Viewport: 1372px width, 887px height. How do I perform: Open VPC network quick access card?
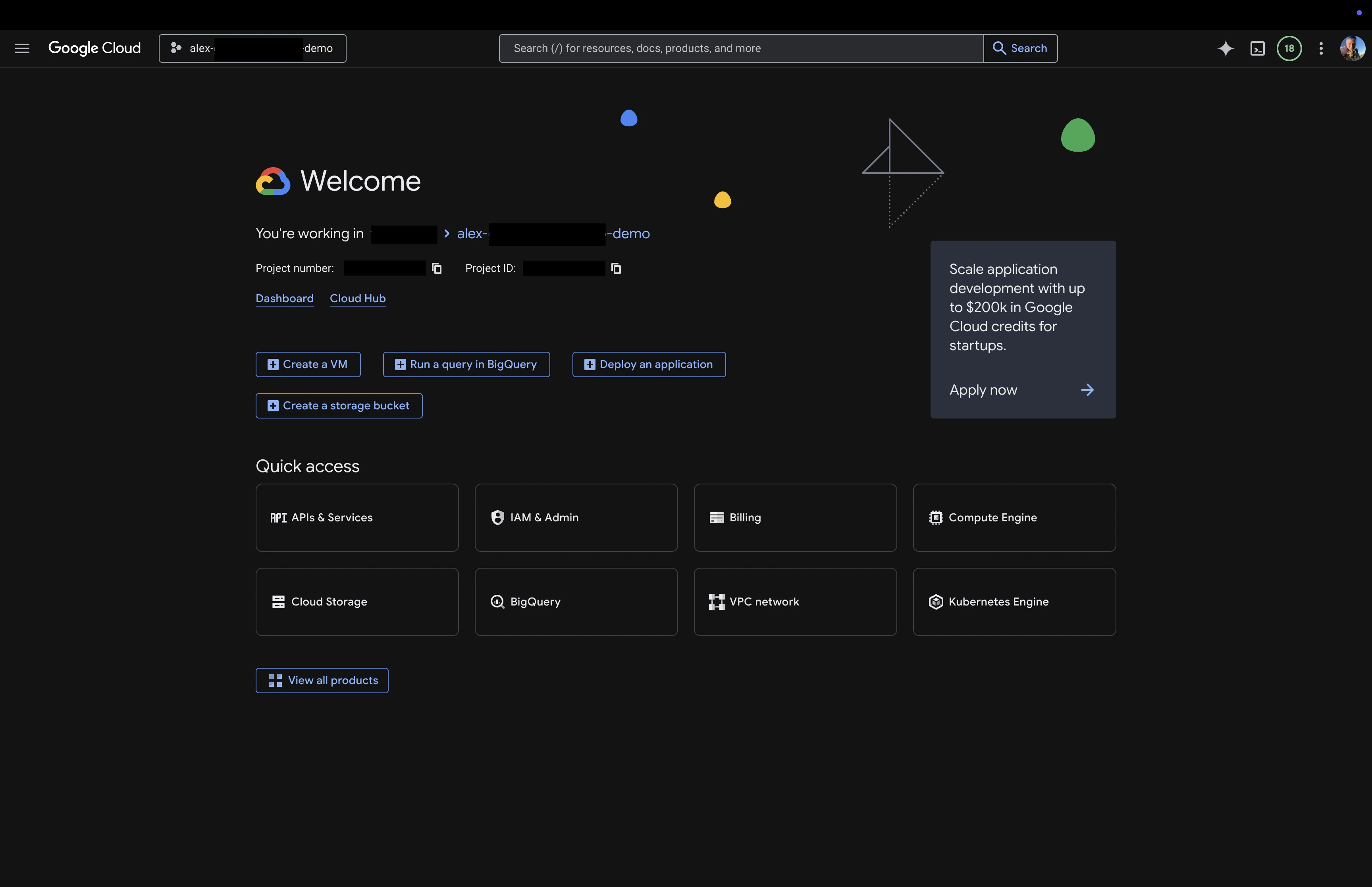[x=795, y=602]
